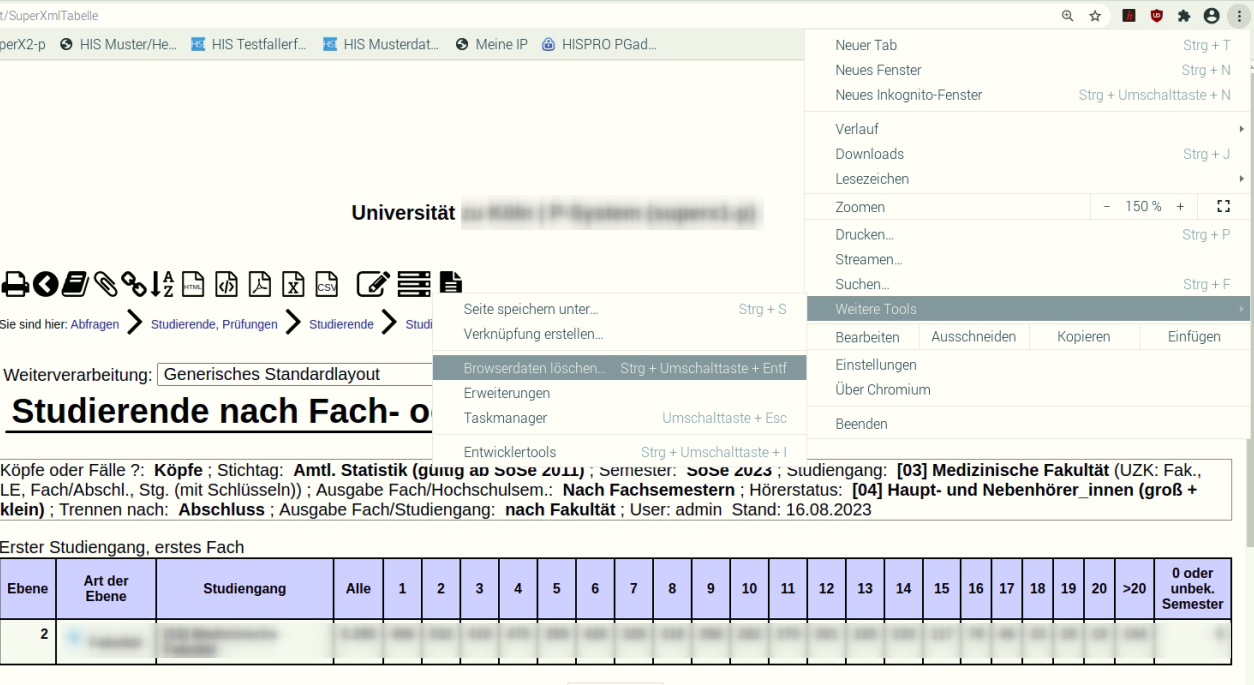The image size is (1254, 685).
Task: Click Ausschneiden in the Bearbeiten row
Action: [975, 337]
